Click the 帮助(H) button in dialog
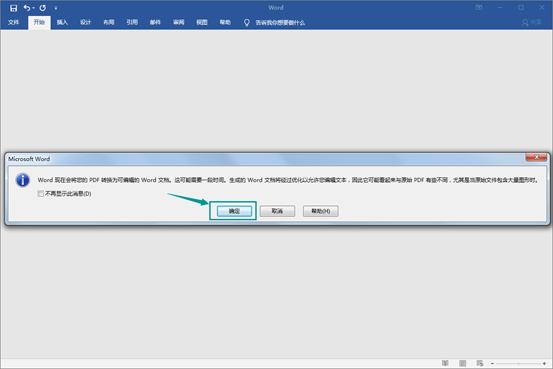Viewport: 553px width, 369px height. tap(321, 211)
